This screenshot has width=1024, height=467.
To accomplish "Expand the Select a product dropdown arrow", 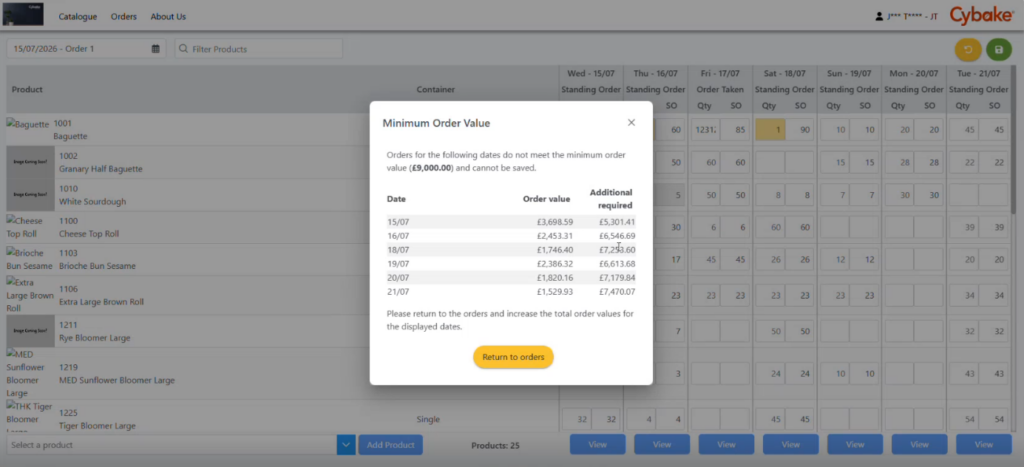I will coord(346,445).
